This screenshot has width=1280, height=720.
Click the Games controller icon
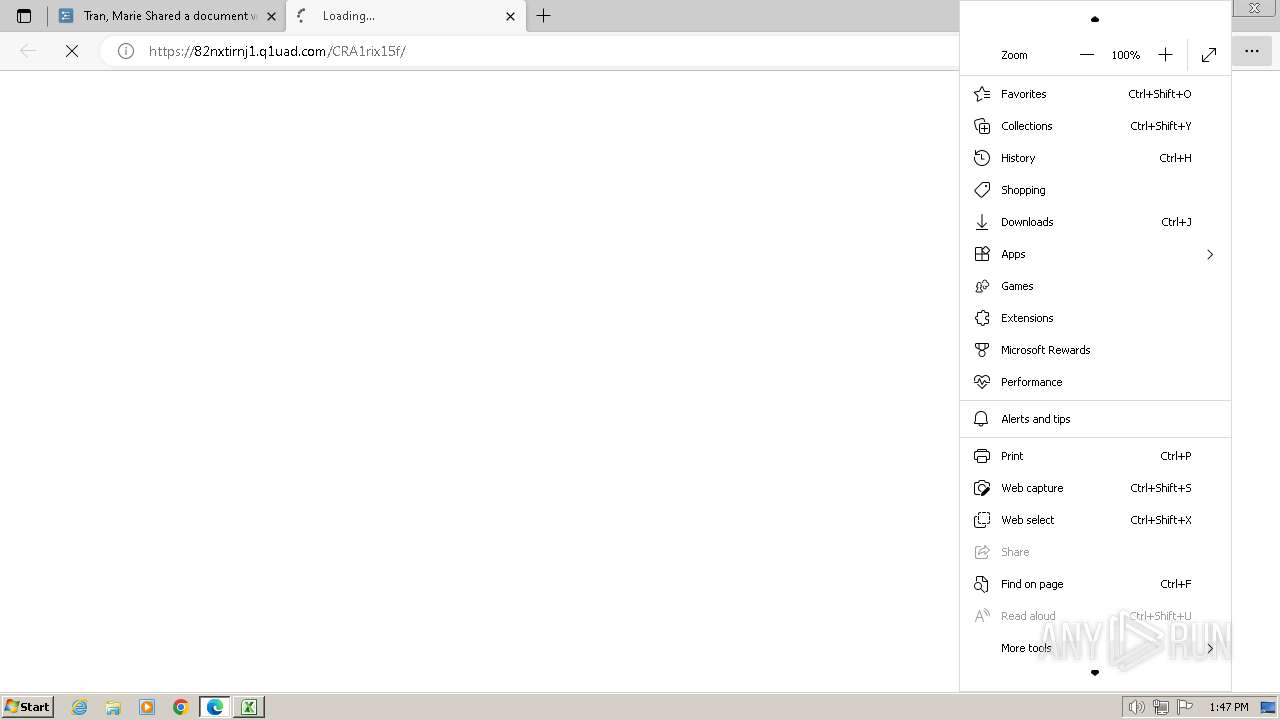pyautogui.click(x=982, y=286)
